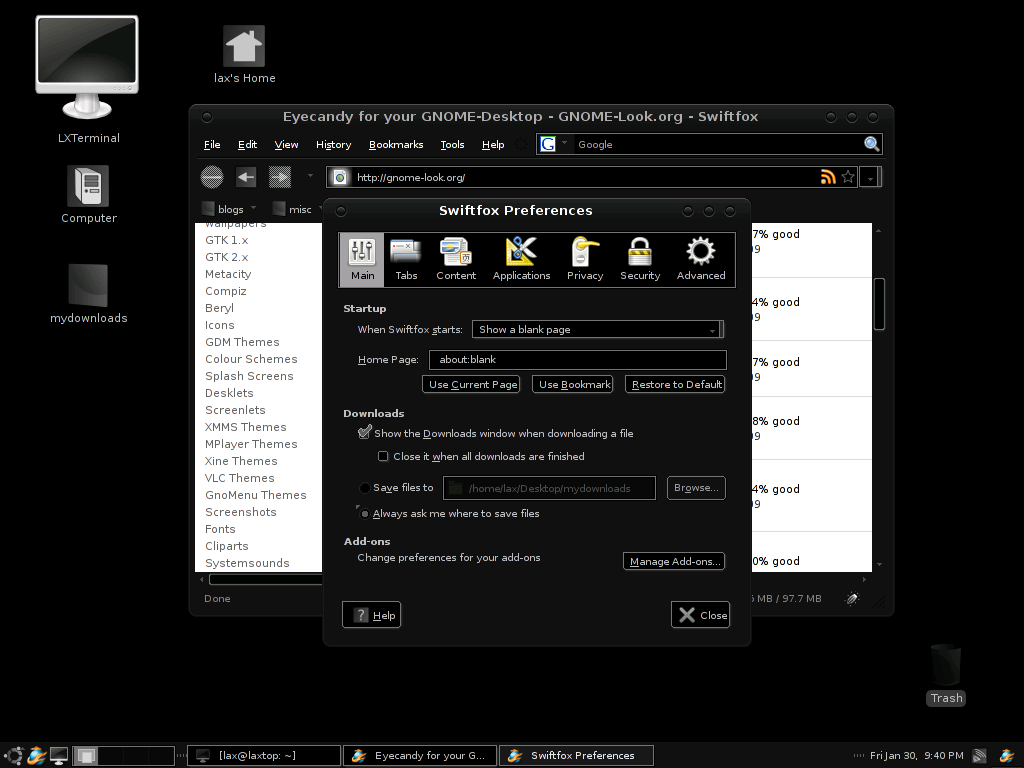Open the View menu in Swiftfox
Viewport: 1024px width, 768px height.
(286, 144)
